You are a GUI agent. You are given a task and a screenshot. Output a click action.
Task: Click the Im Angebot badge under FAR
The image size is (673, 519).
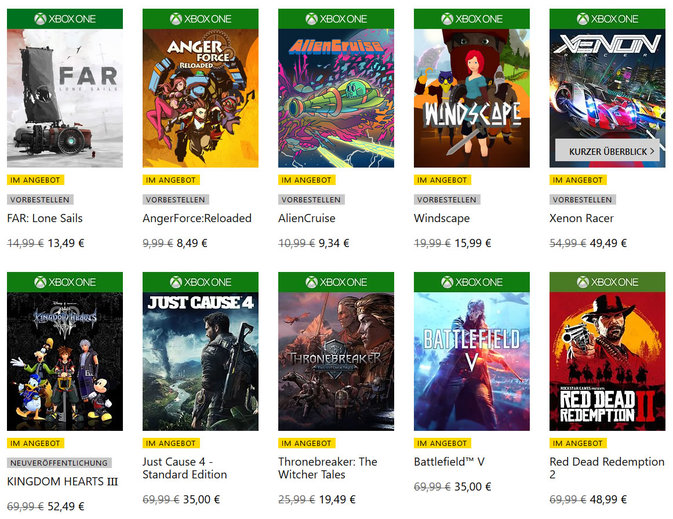coord(36,180)
